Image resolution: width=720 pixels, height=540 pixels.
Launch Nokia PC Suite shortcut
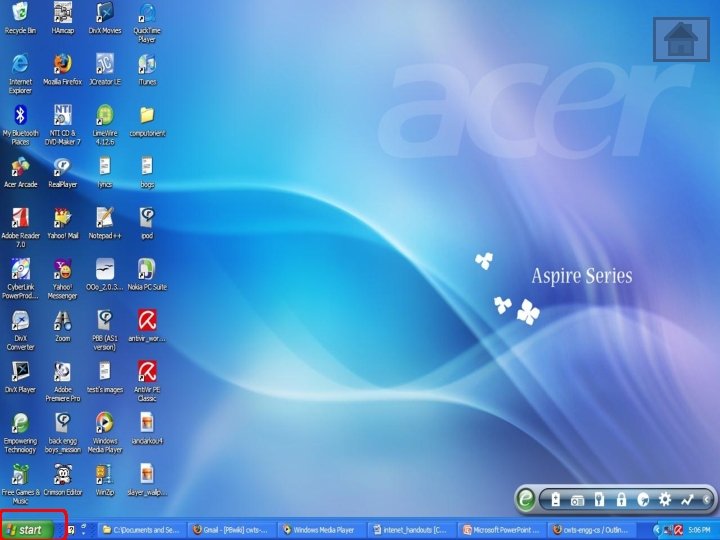(147, 269)
